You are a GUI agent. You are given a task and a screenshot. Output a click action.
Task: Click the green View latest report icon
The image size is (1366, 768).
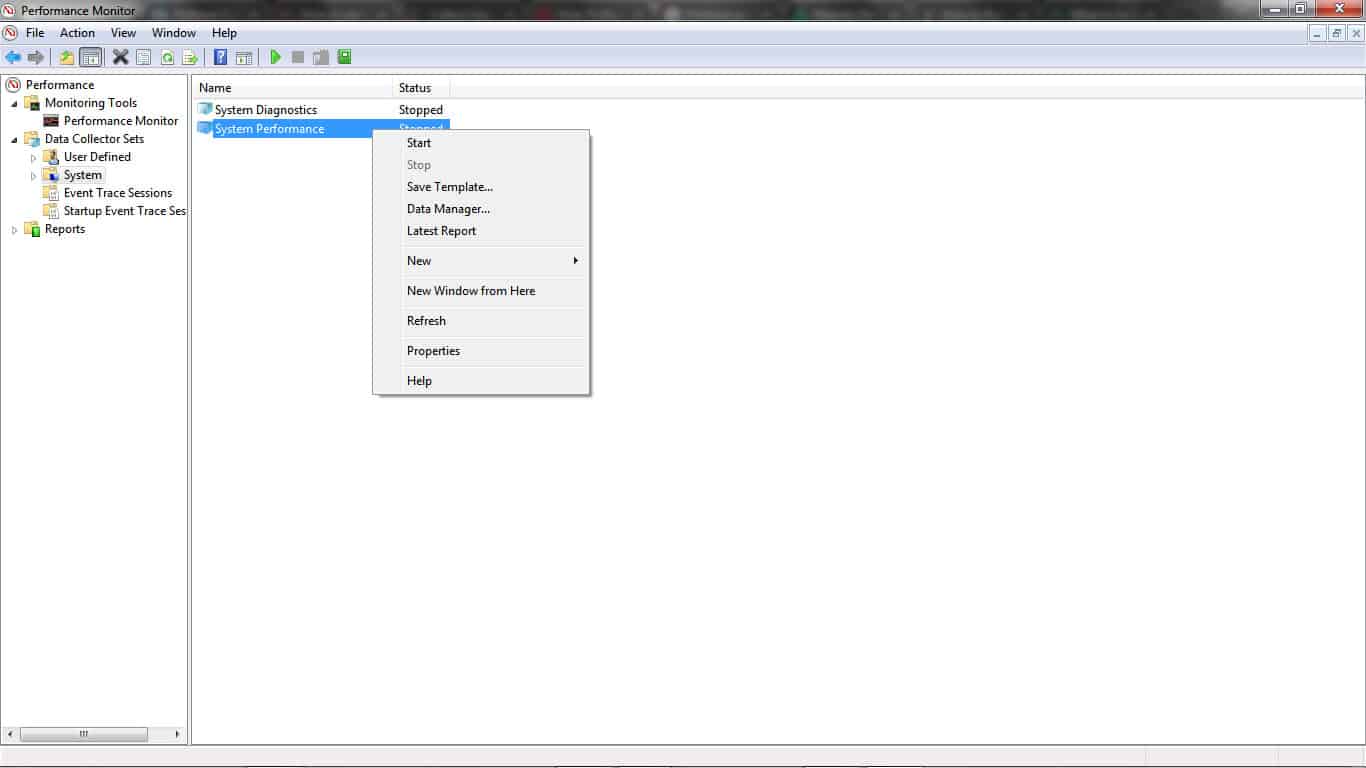tap(344, 57)
